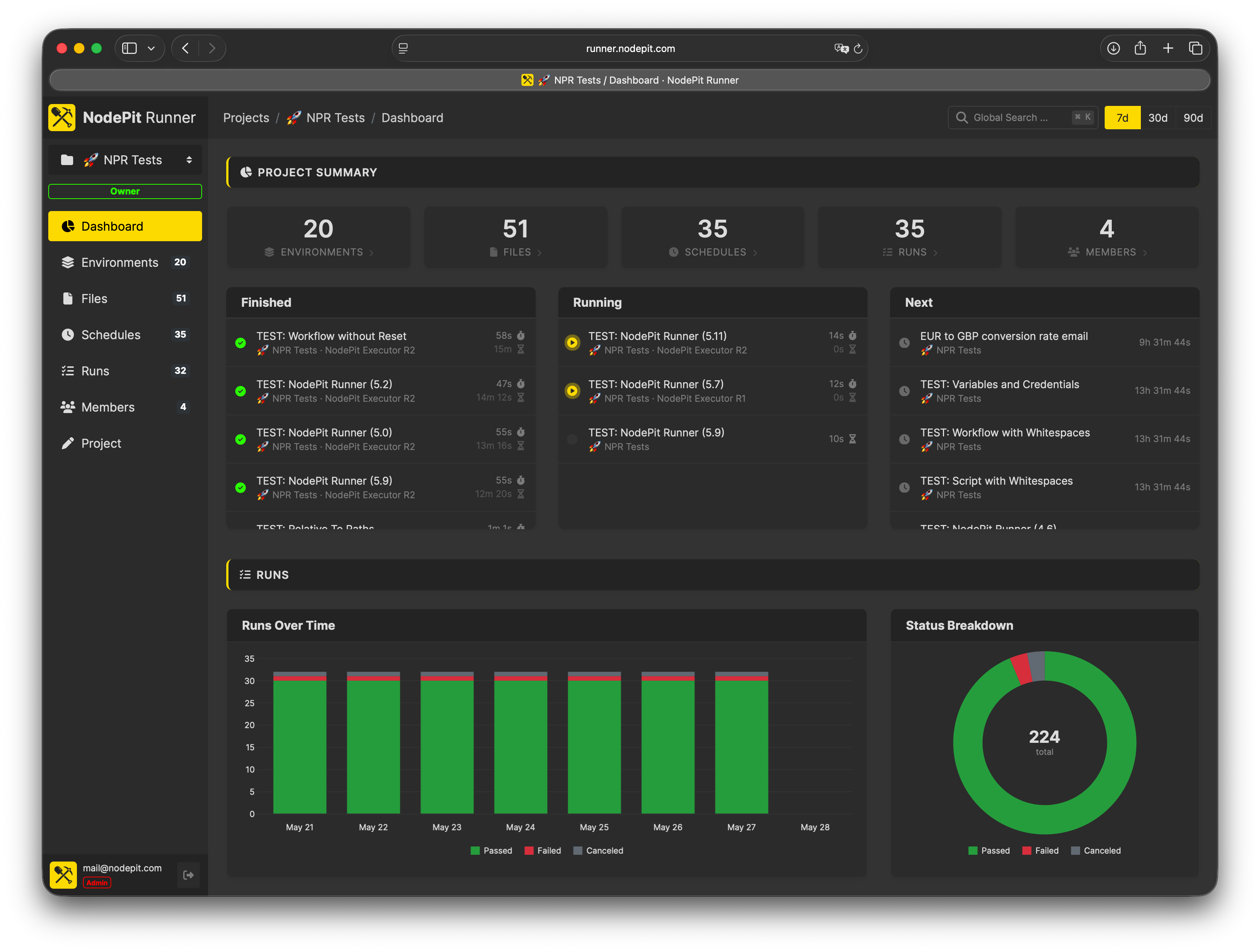Screen dimensions: 1260x952
Task: Open the 4 Members summary card
Action: [1107, 237]
